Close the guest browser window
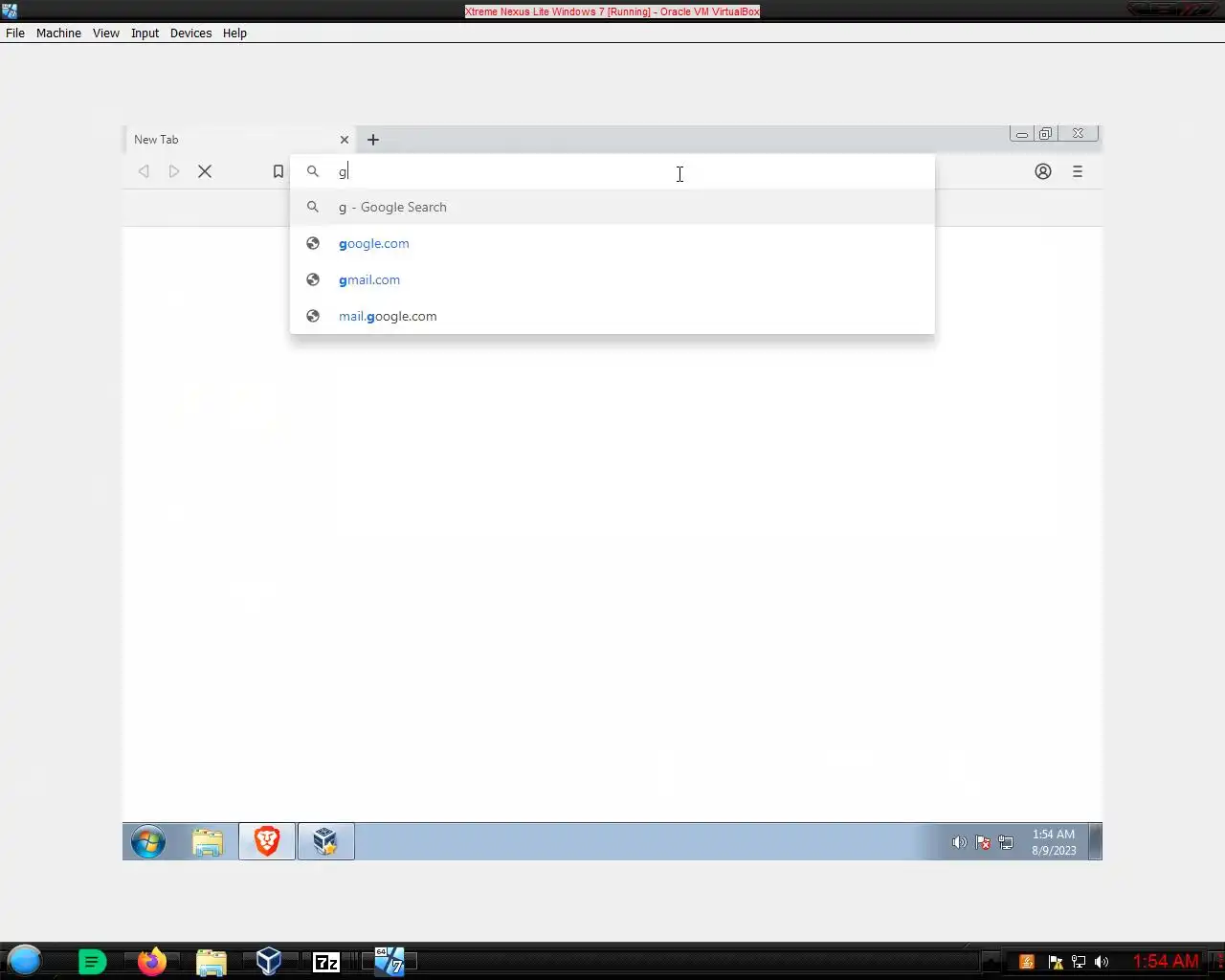Screen dimensions: 1225x980 click(1078, 134)
